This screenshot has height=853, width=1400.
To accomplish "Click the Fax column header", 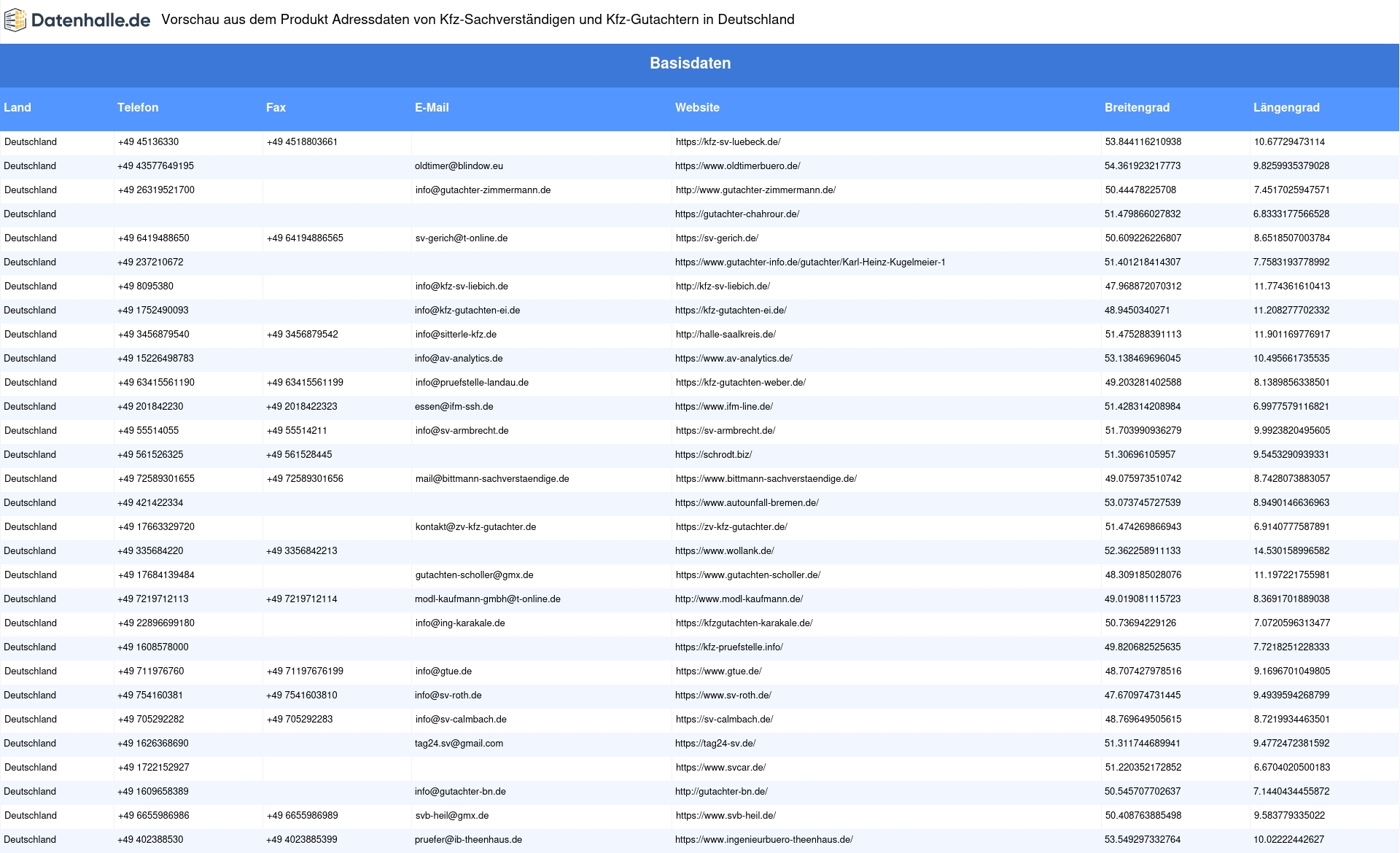I will 276,107.
